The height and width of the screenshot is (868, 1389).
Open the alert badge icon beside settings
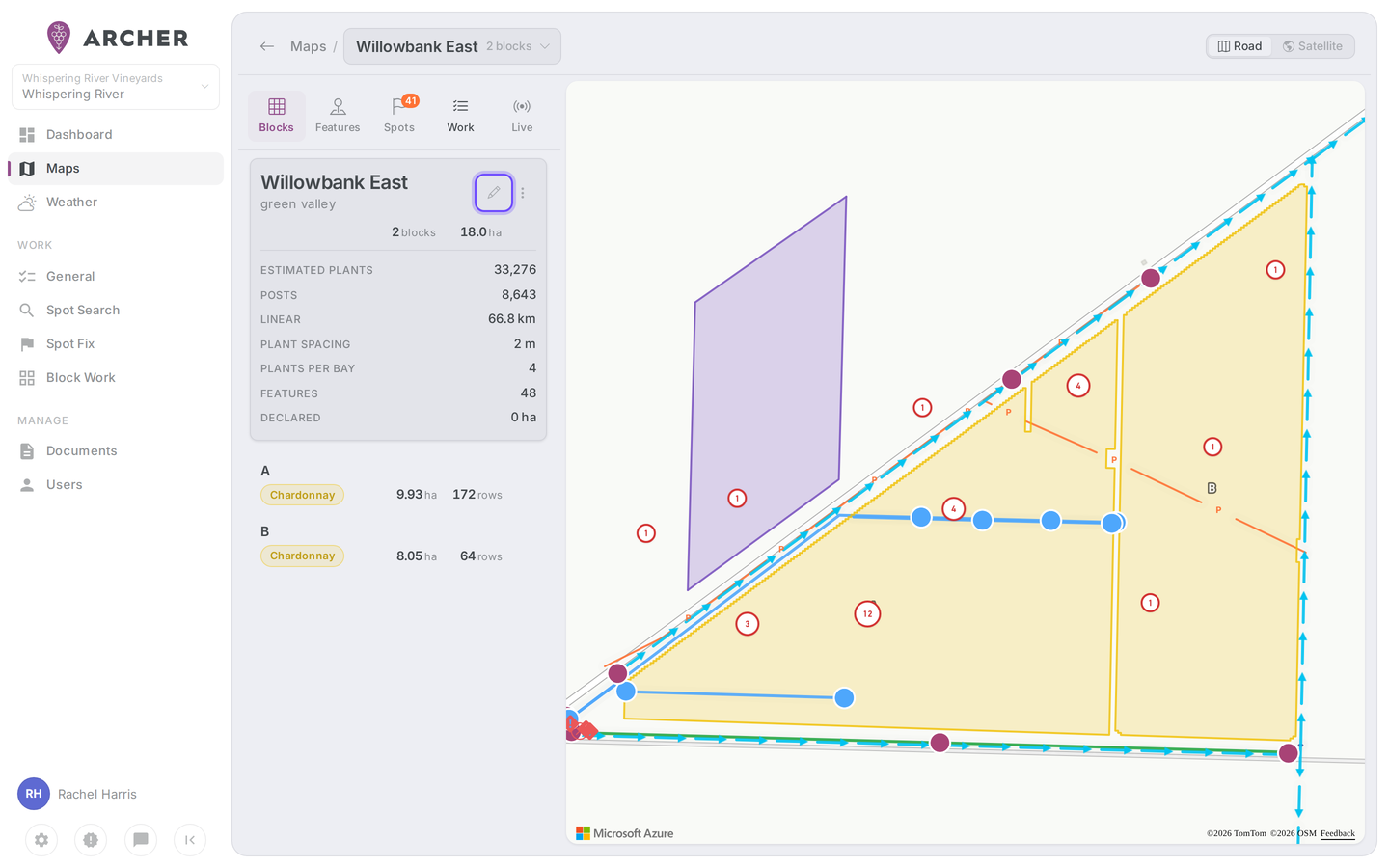[x=91, y=840]
